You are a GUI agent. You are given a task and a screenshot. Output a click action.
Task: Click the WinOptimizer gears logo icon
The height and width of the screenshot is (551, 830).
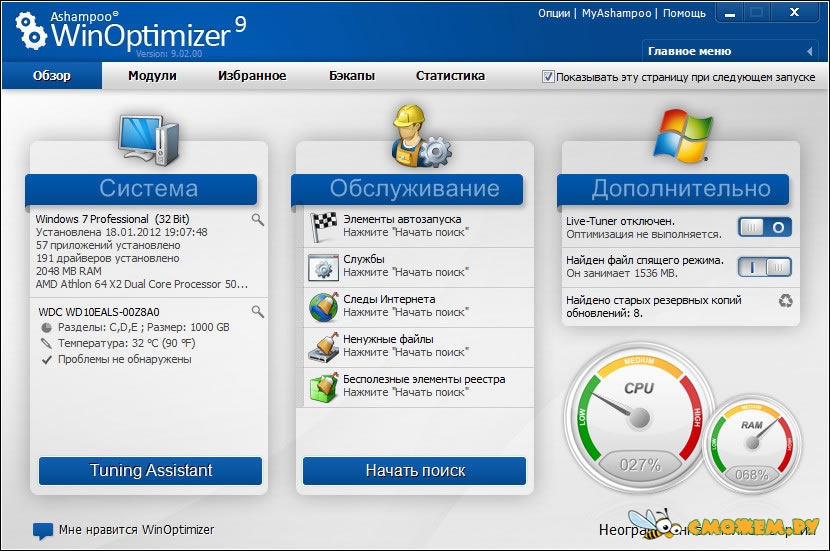click(x=30, y=30)
